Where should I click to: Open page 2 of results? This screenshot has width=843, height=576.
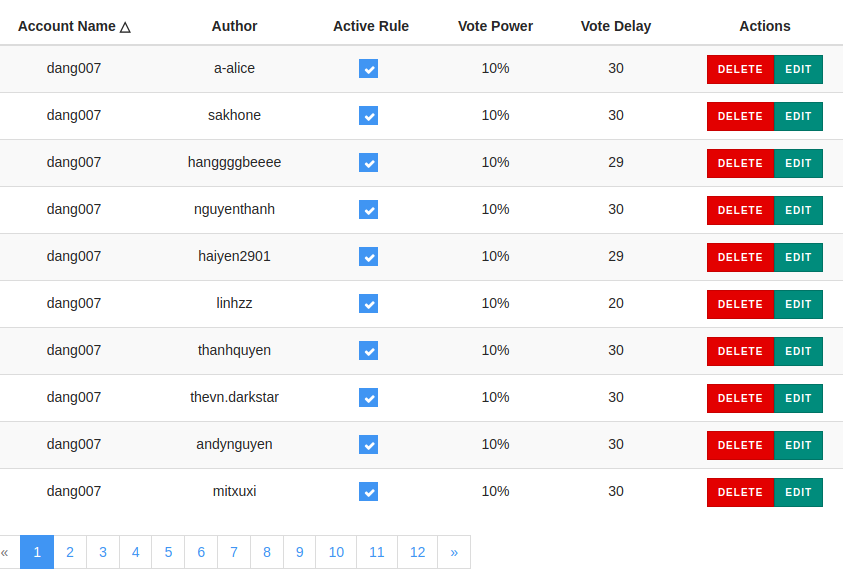coord(70,552)
